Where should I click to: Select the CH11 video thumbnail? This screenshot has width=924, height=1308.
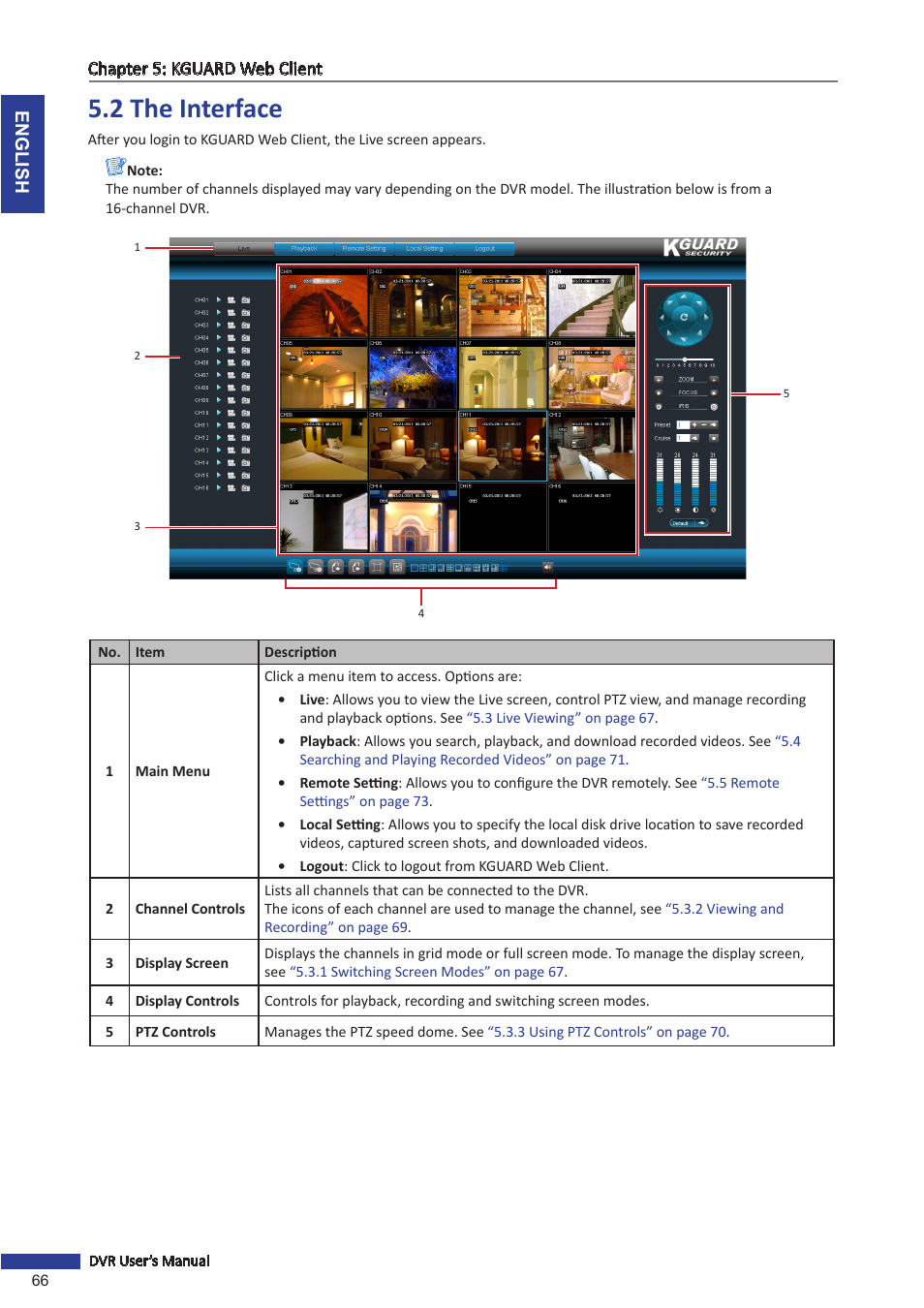502,446
